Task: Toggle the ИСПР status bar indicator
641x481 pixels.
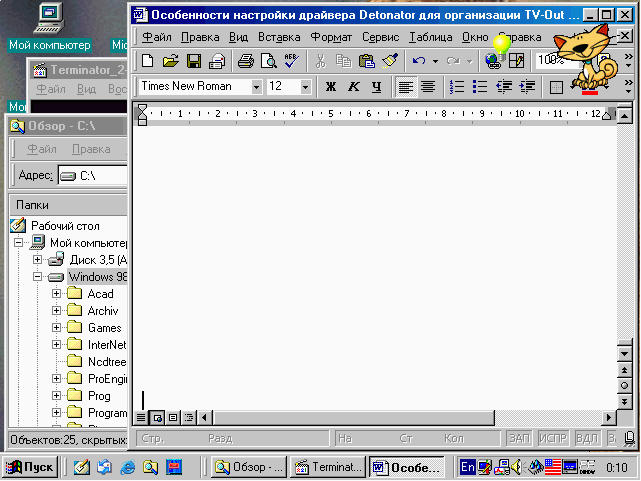Action: pos(553,438)
